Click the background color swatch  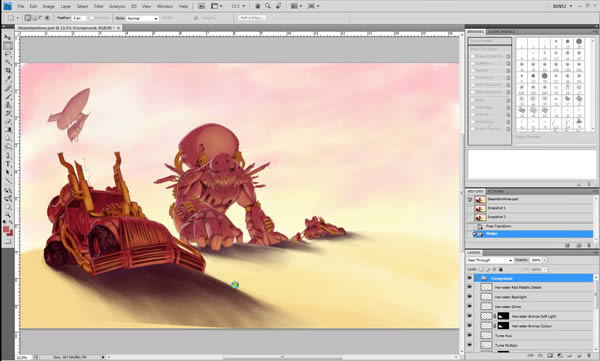point(10,233)
